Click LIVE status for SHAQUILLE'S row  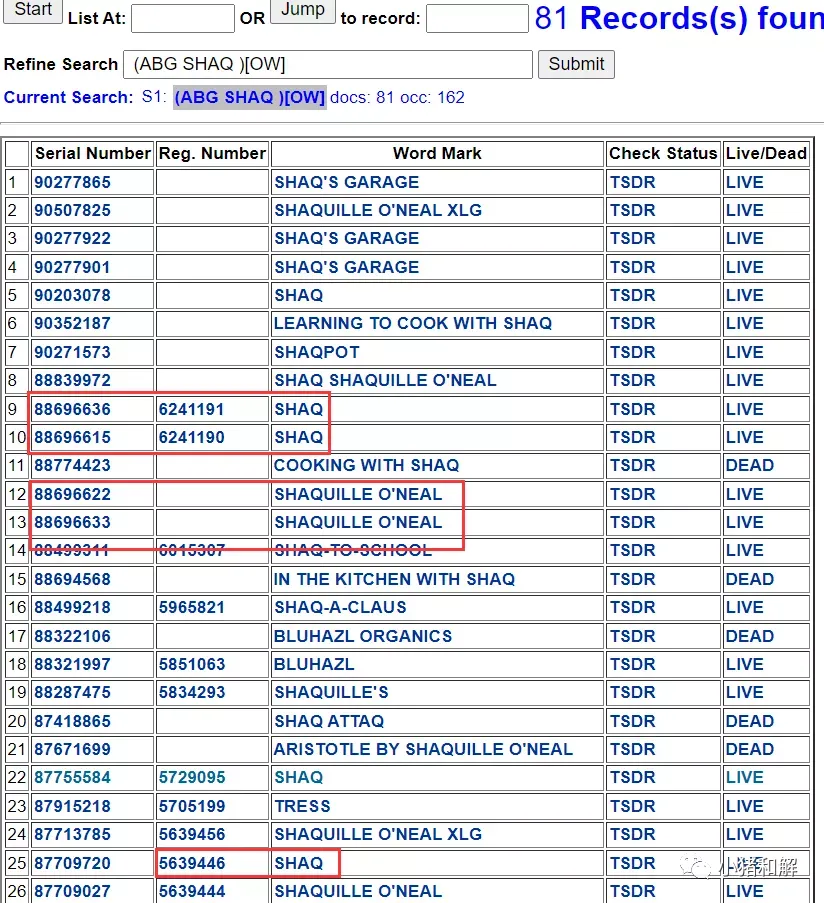[x=745, y=692]
